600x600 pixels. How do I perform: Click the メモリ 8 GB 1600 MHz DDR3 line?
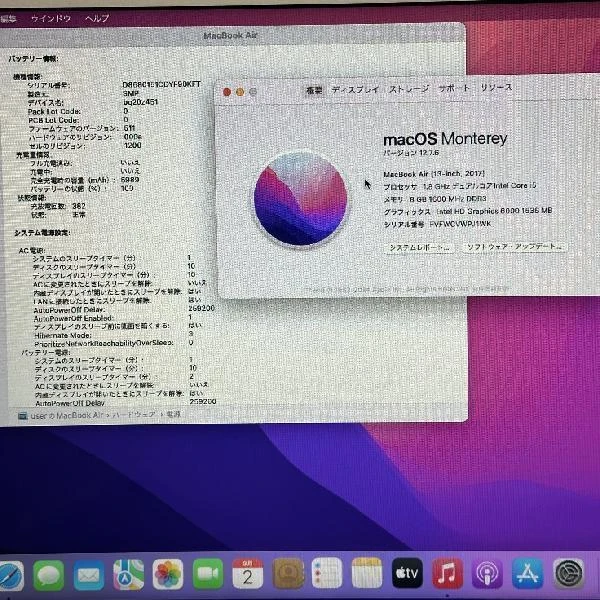coord(435,199)
